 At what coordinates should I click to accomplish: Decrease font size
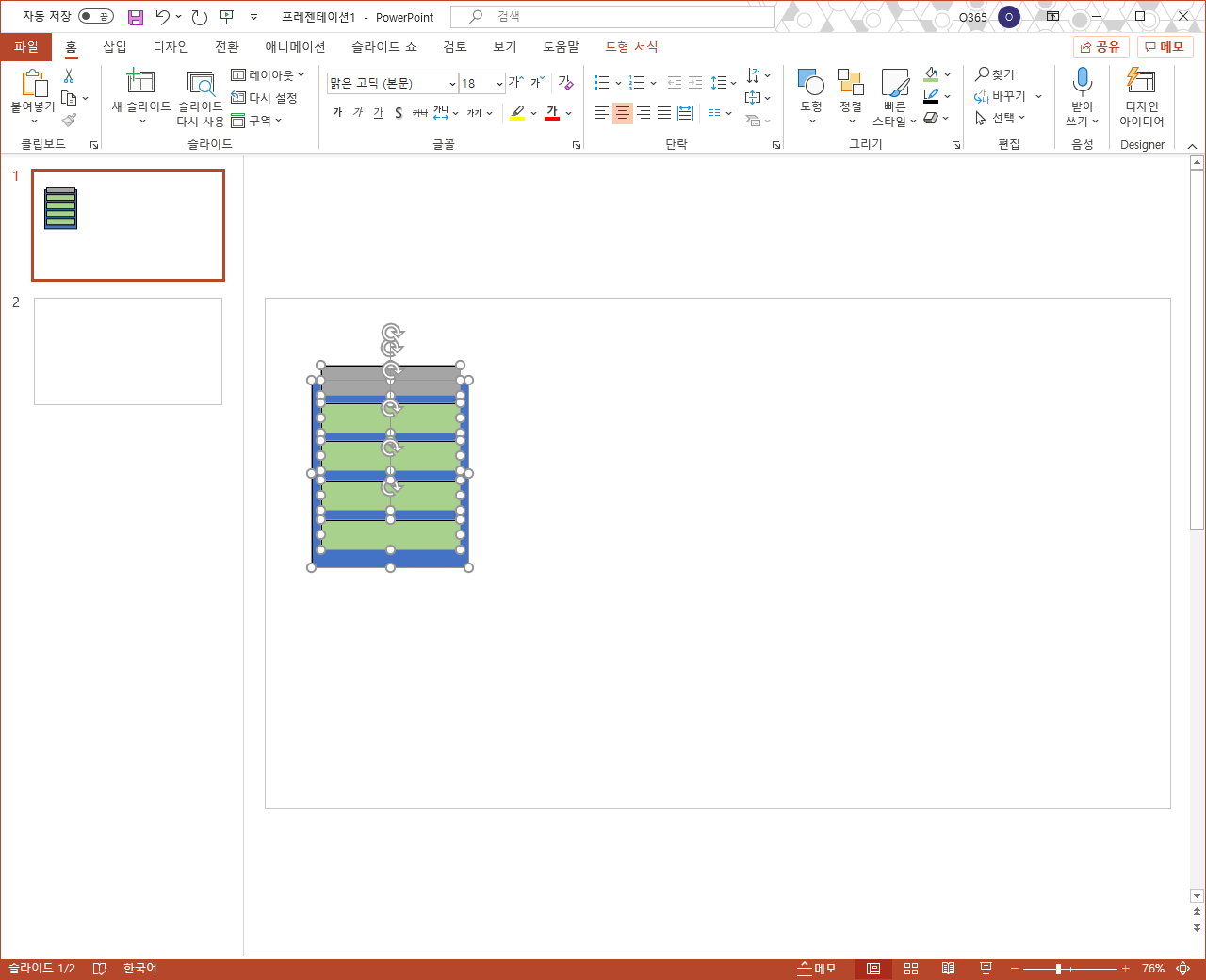click(x=537, y=83)
